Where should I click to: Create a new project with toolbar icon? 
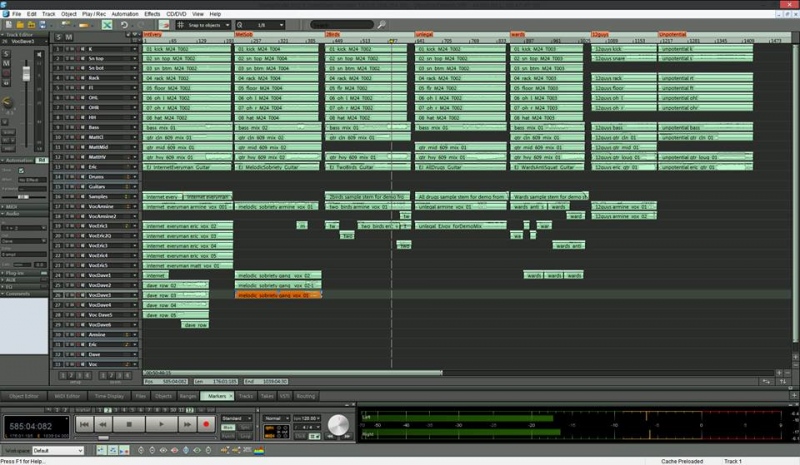click(9, 25)
